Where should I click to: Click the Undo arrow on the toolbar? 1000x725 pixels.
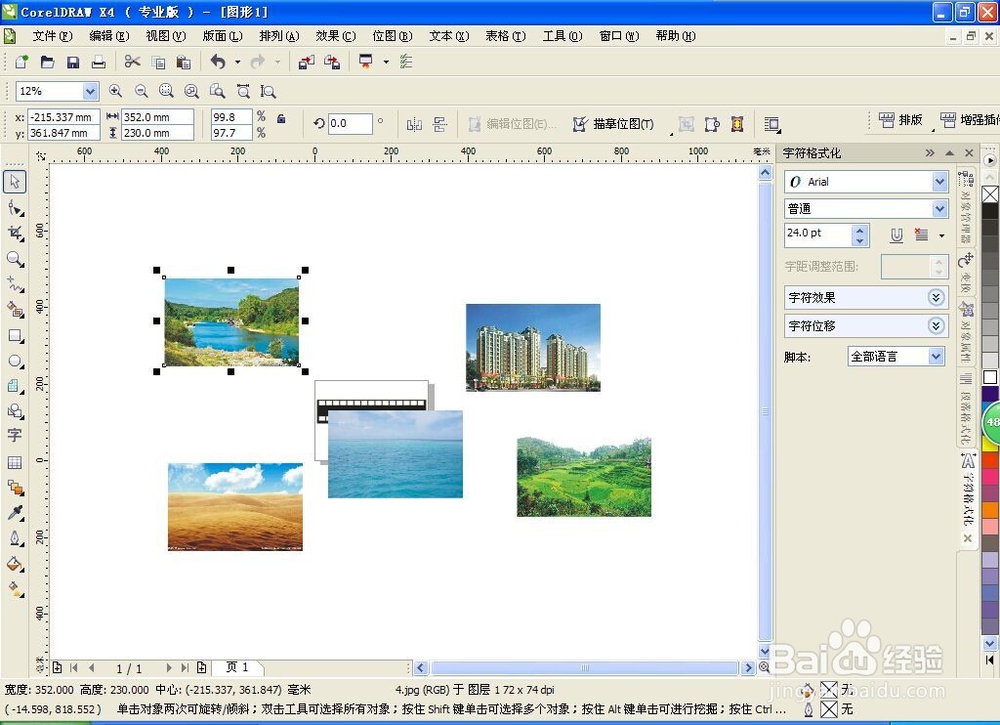pyautogui.click(x=218, y=61)
